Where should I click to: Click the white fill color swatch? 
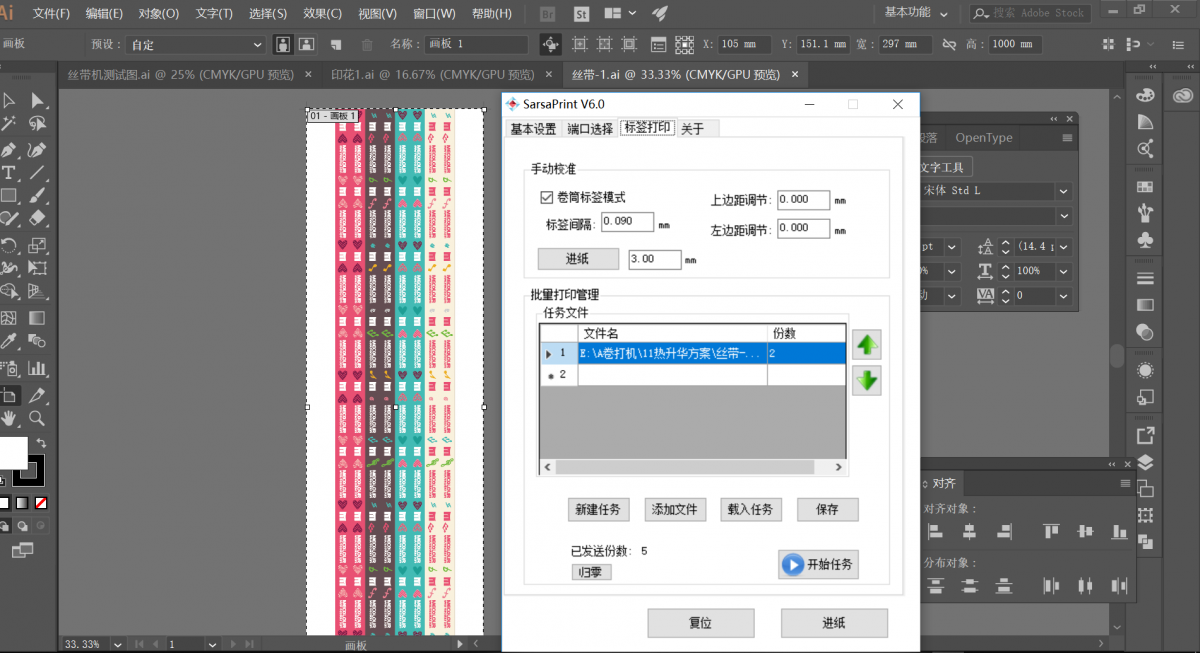coord(12,453)
